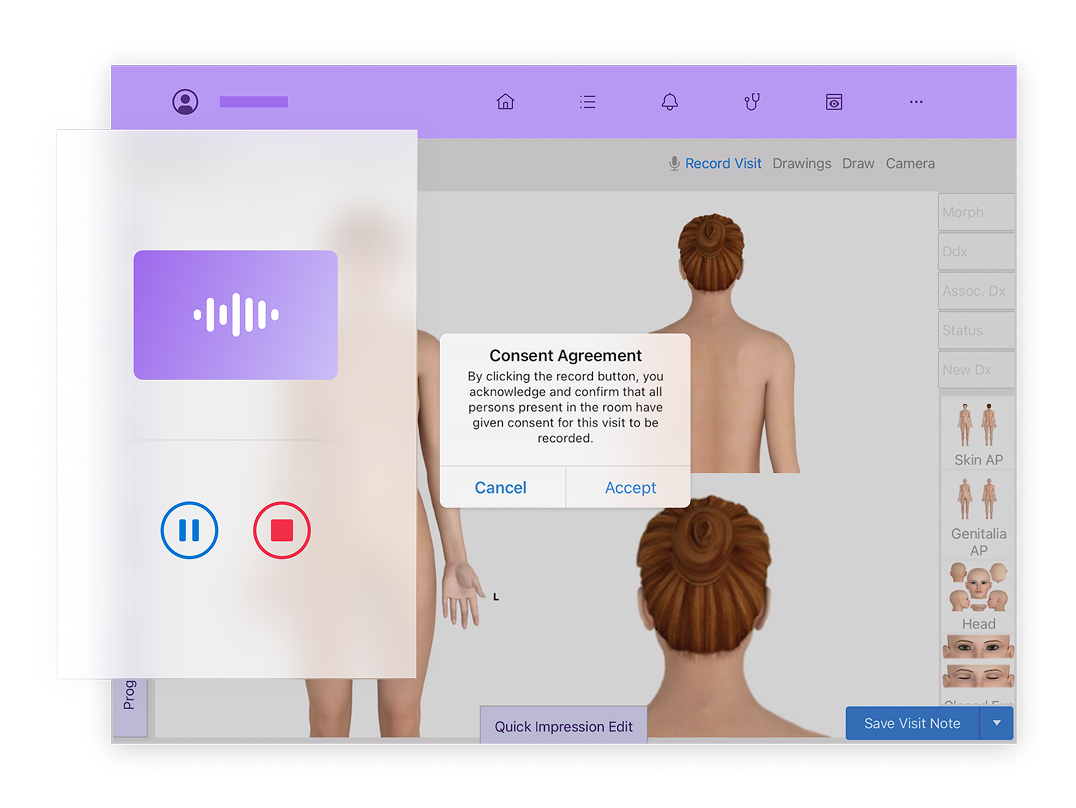Stop the visit recording
This screenshot has width=1076, height=808.
tap(281, 530)
